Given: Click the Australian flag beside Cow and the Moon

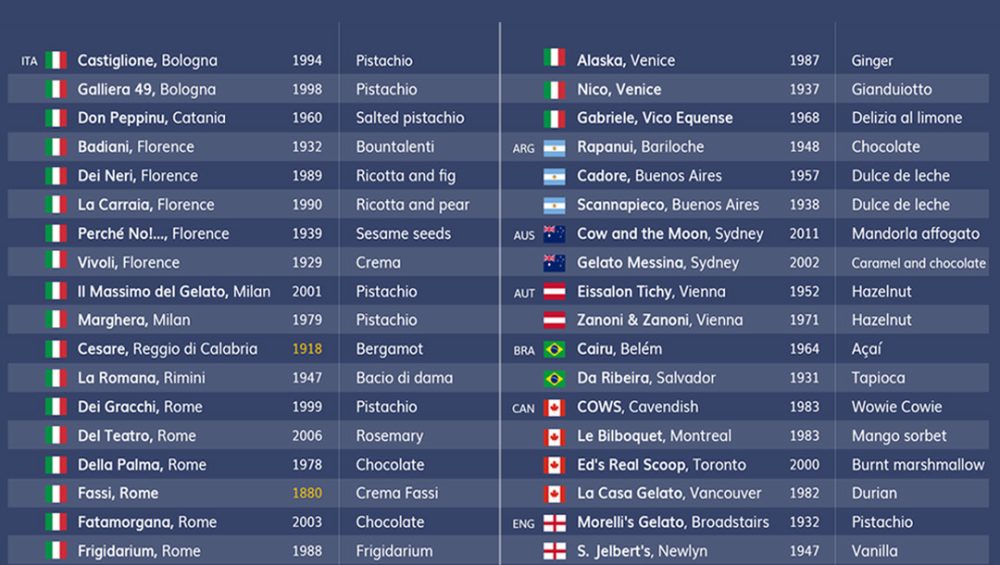Looking at the screenshot, I should 554,234.
